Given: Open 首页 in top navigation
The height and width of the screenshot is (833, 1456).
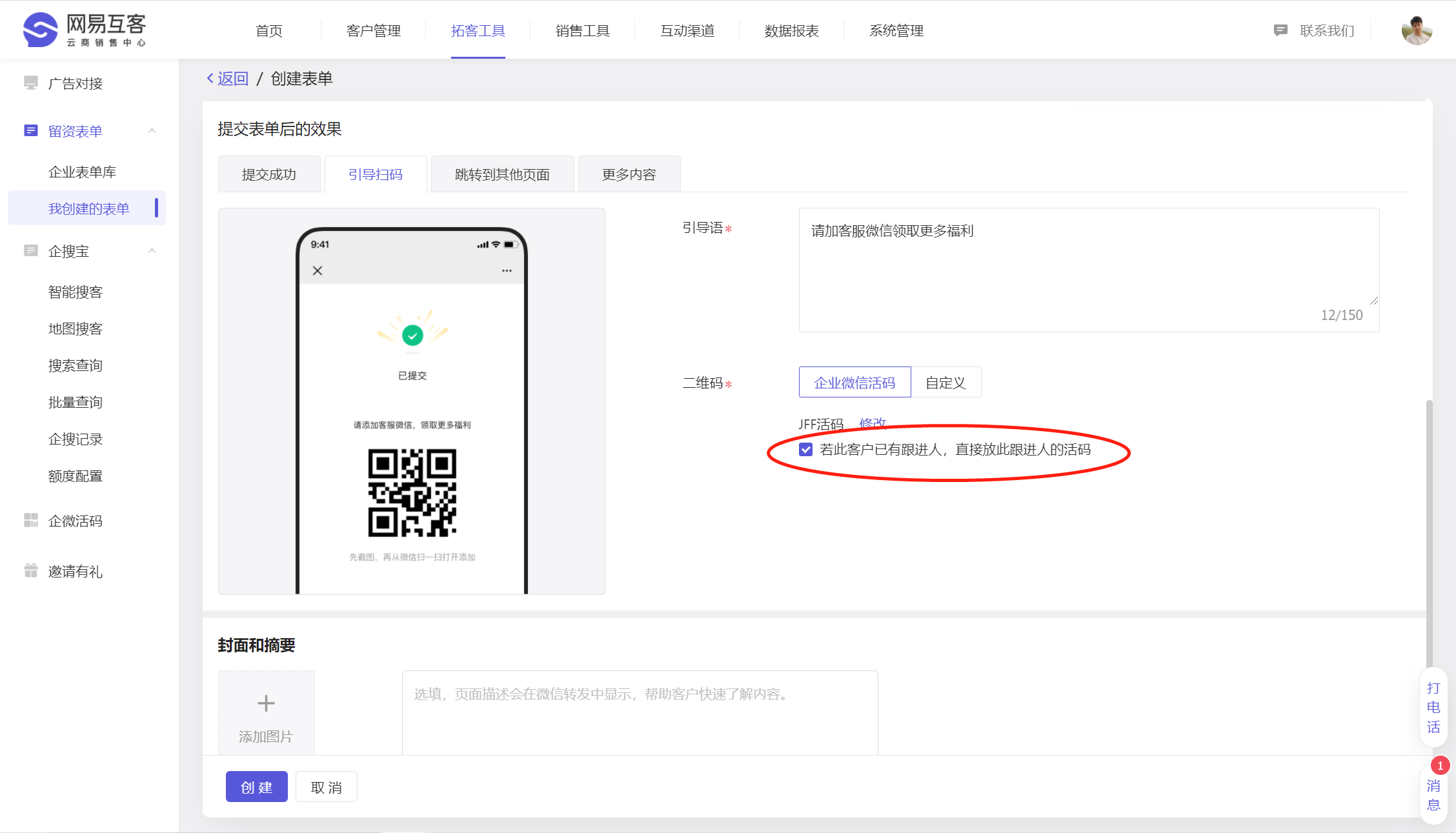Looking at the screenshot, I should [x=269, y=30].
